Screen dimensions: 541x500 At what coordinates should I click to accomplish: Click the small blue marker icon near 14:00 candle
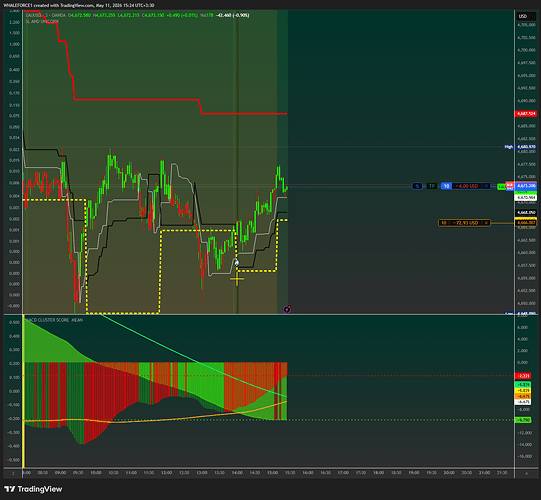[x=237, y=263]
